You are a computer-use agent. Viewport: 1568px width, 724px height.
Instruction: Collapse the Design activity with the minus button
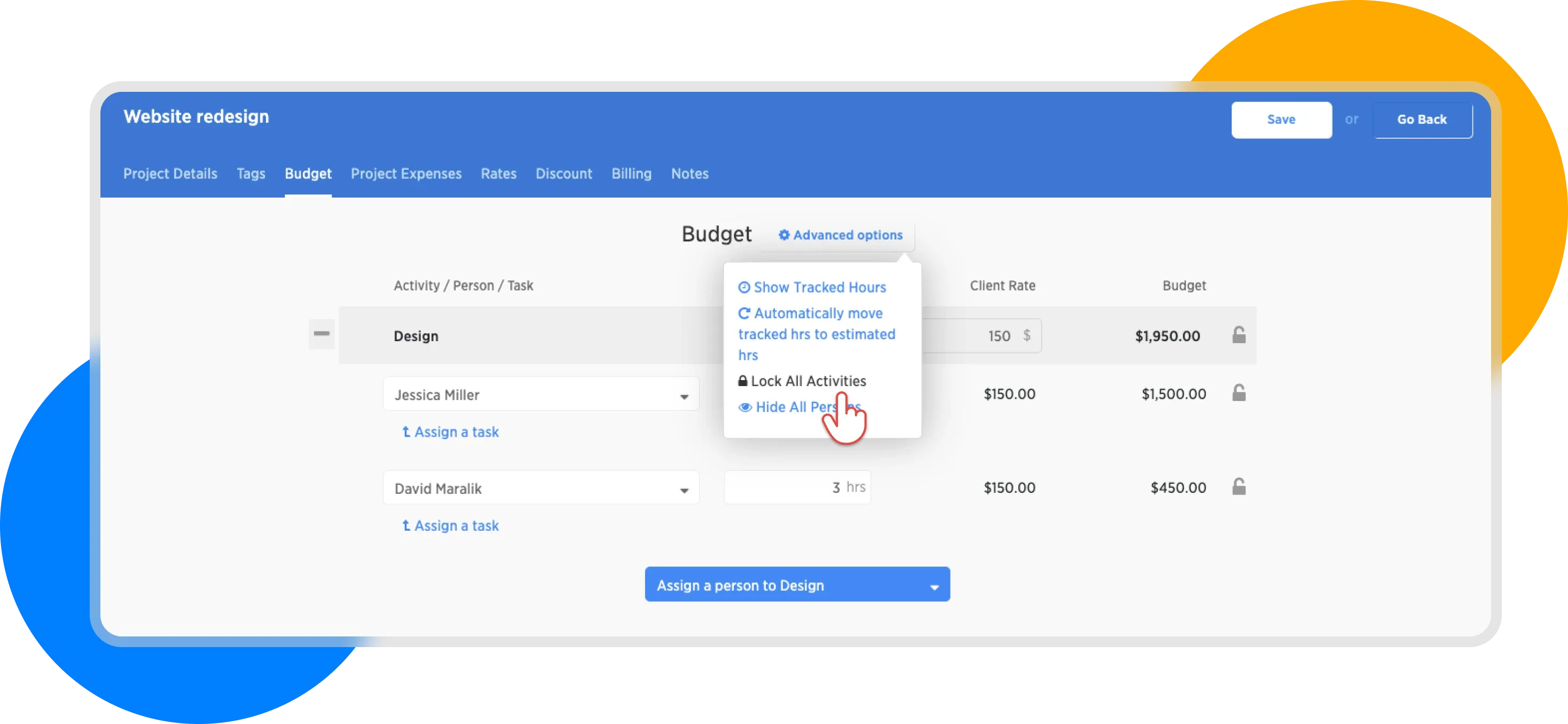322,334
